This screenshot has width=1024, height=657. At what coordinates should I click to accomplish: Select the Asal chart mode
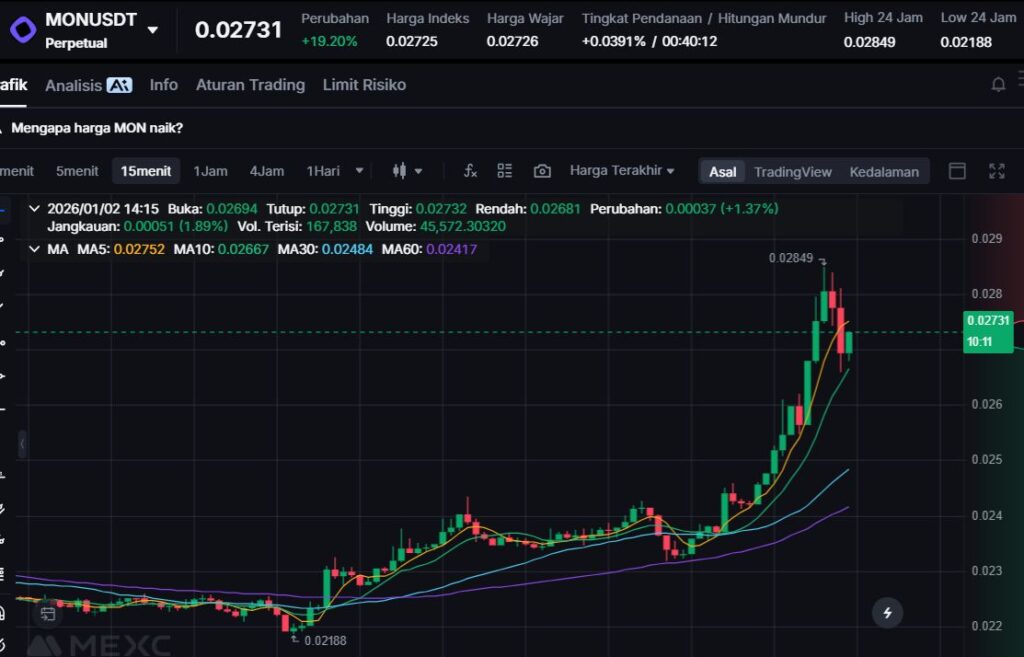[x=722, y=172]
